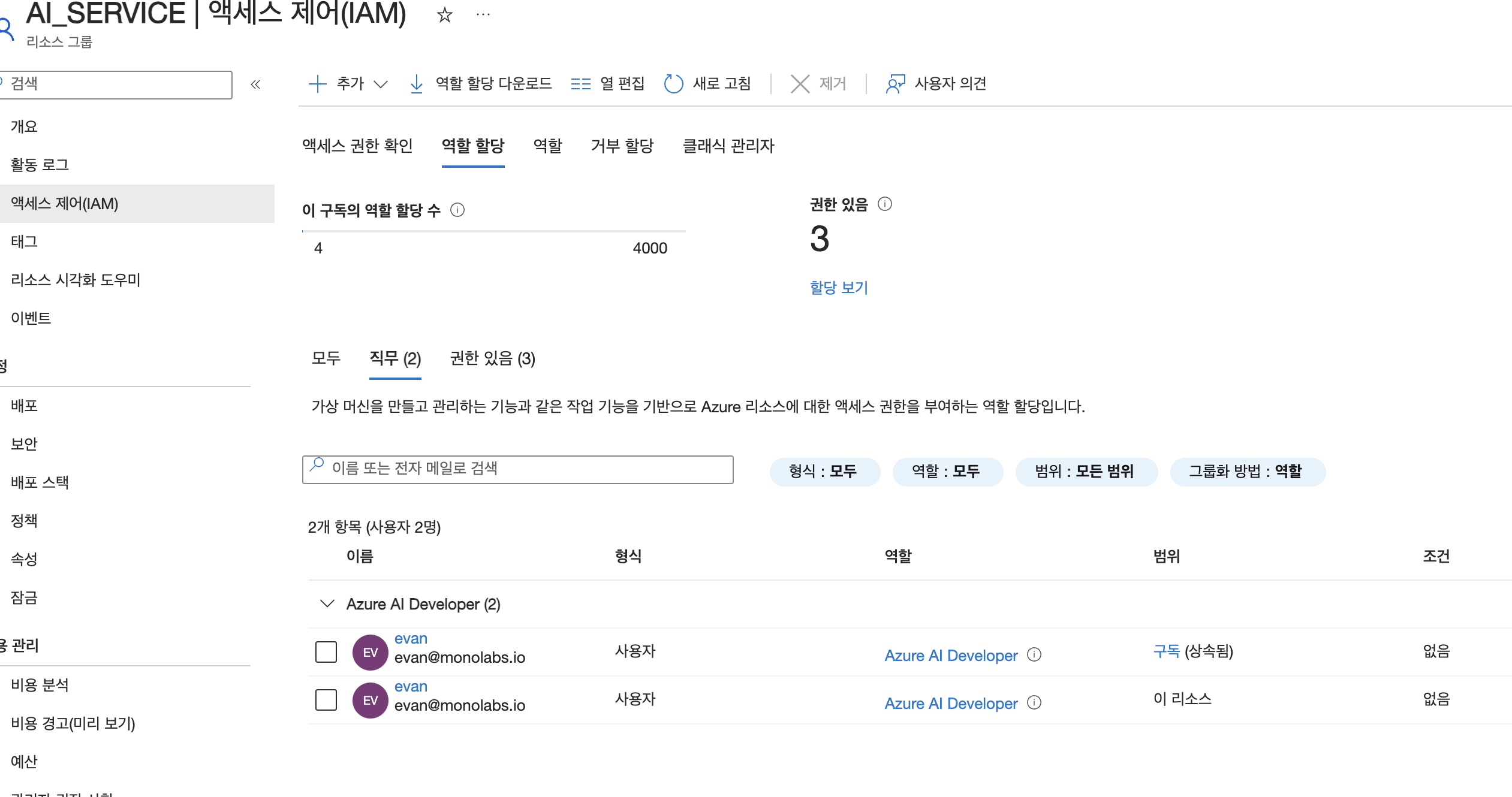Click the 할당 보기 link
This screenshot has width=1512, height=797.
[x=838, y=288]
